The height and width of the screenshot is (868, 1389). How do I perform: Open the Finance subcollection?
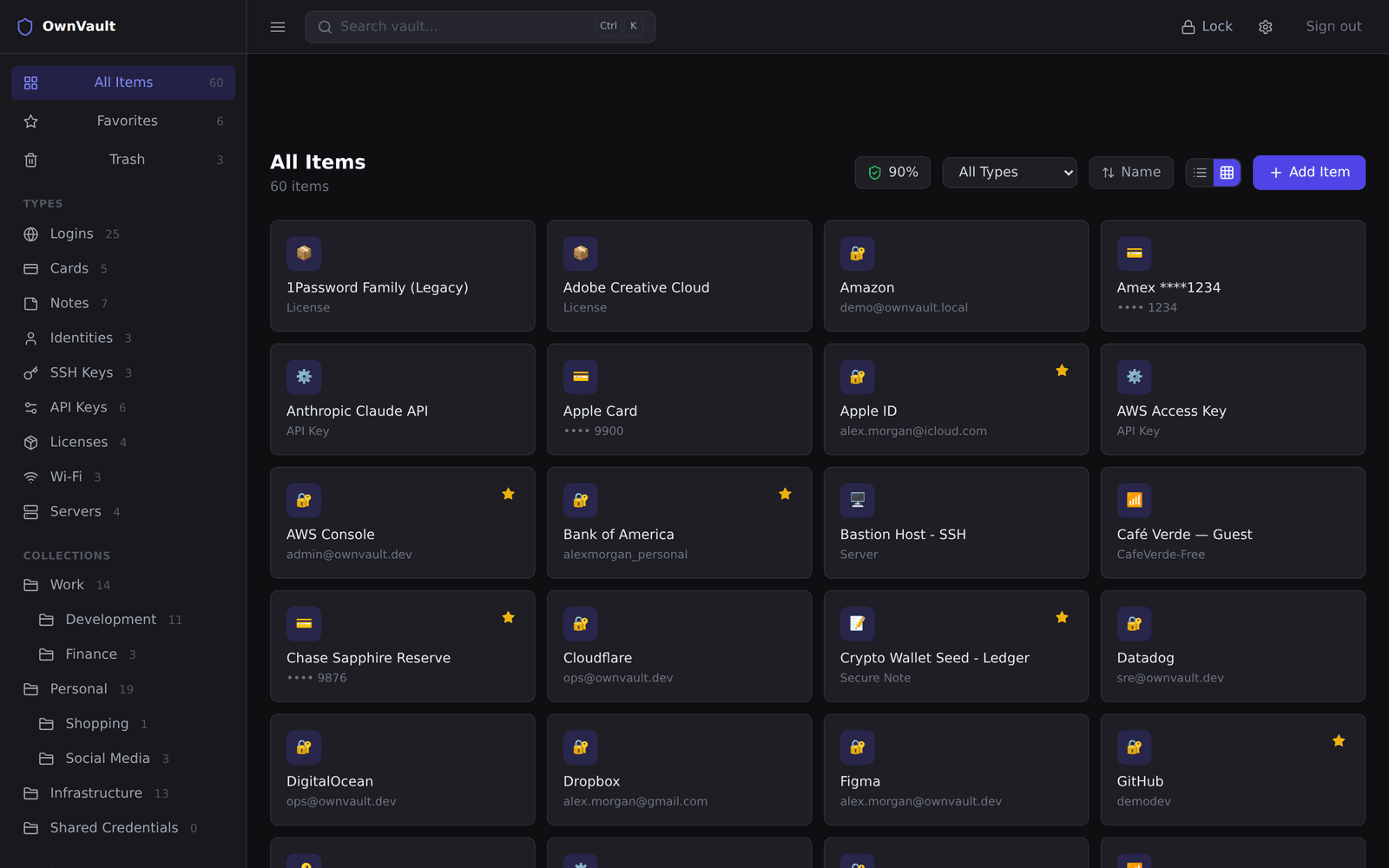point(130,654)
